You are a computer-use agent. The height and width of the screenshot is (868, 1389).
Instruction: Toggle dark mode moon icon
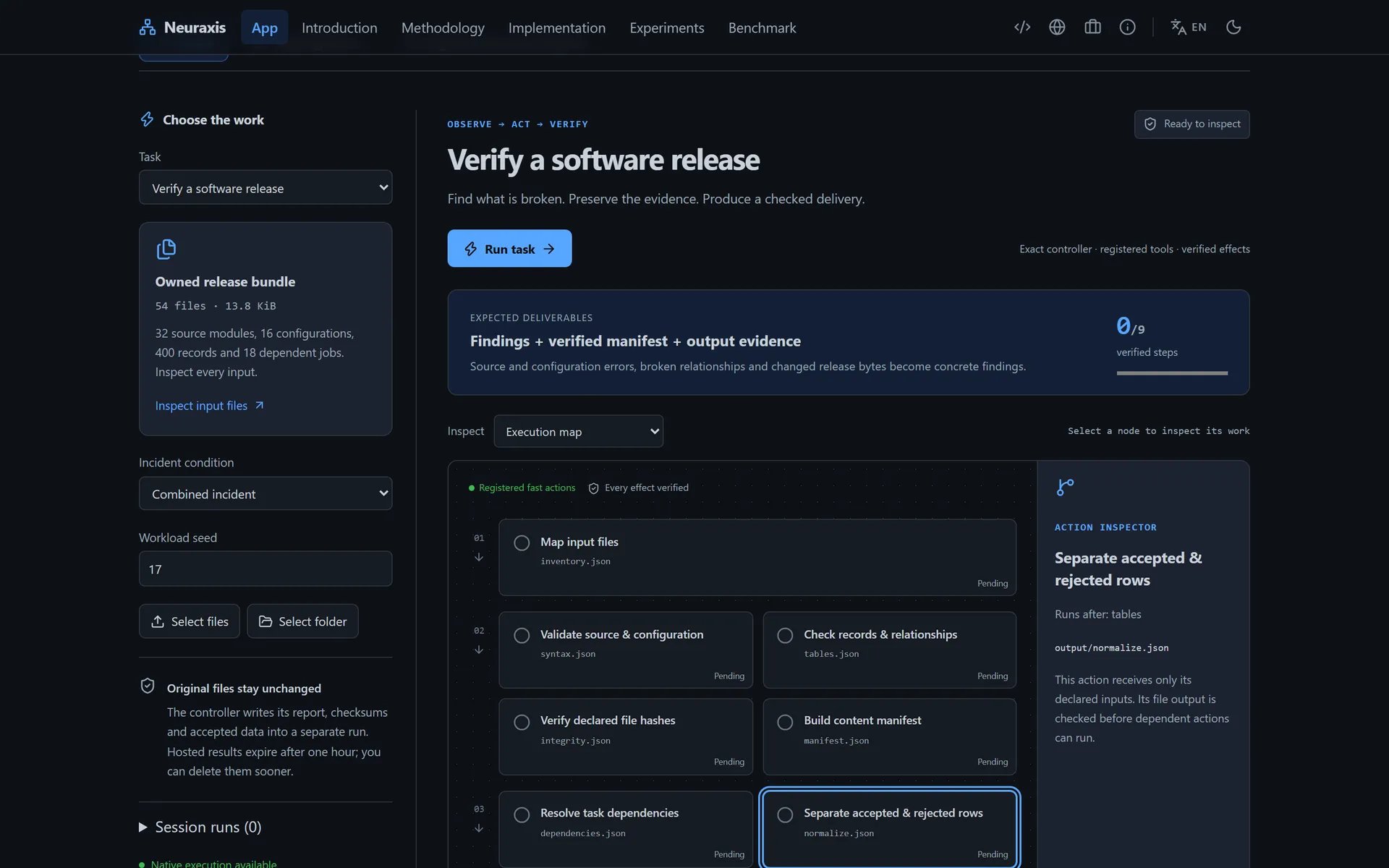[x=1233, y=27]
